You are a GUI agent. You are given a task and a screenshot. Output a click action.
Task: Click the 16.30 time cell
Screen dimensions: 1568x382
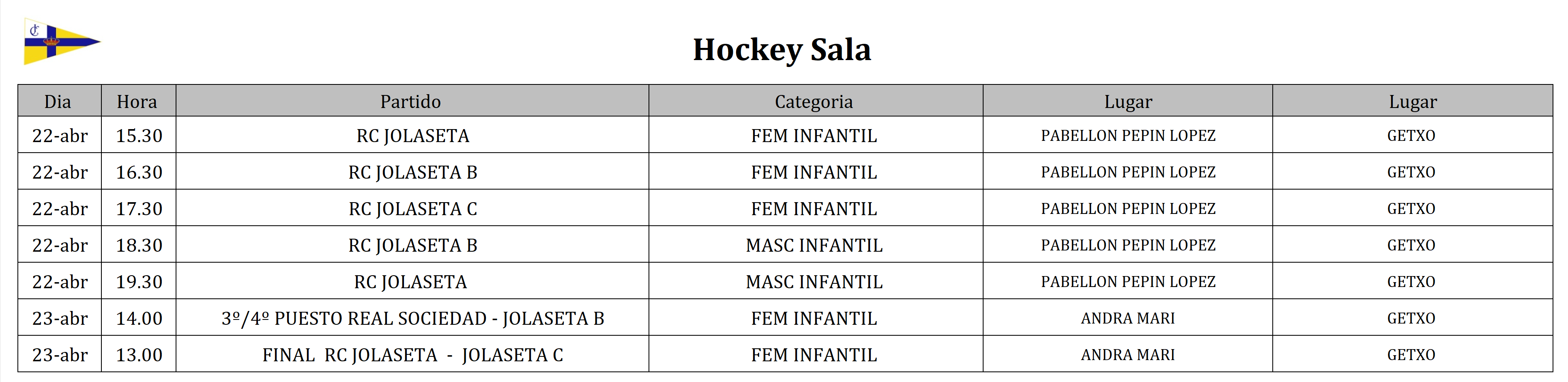point(139,172)
